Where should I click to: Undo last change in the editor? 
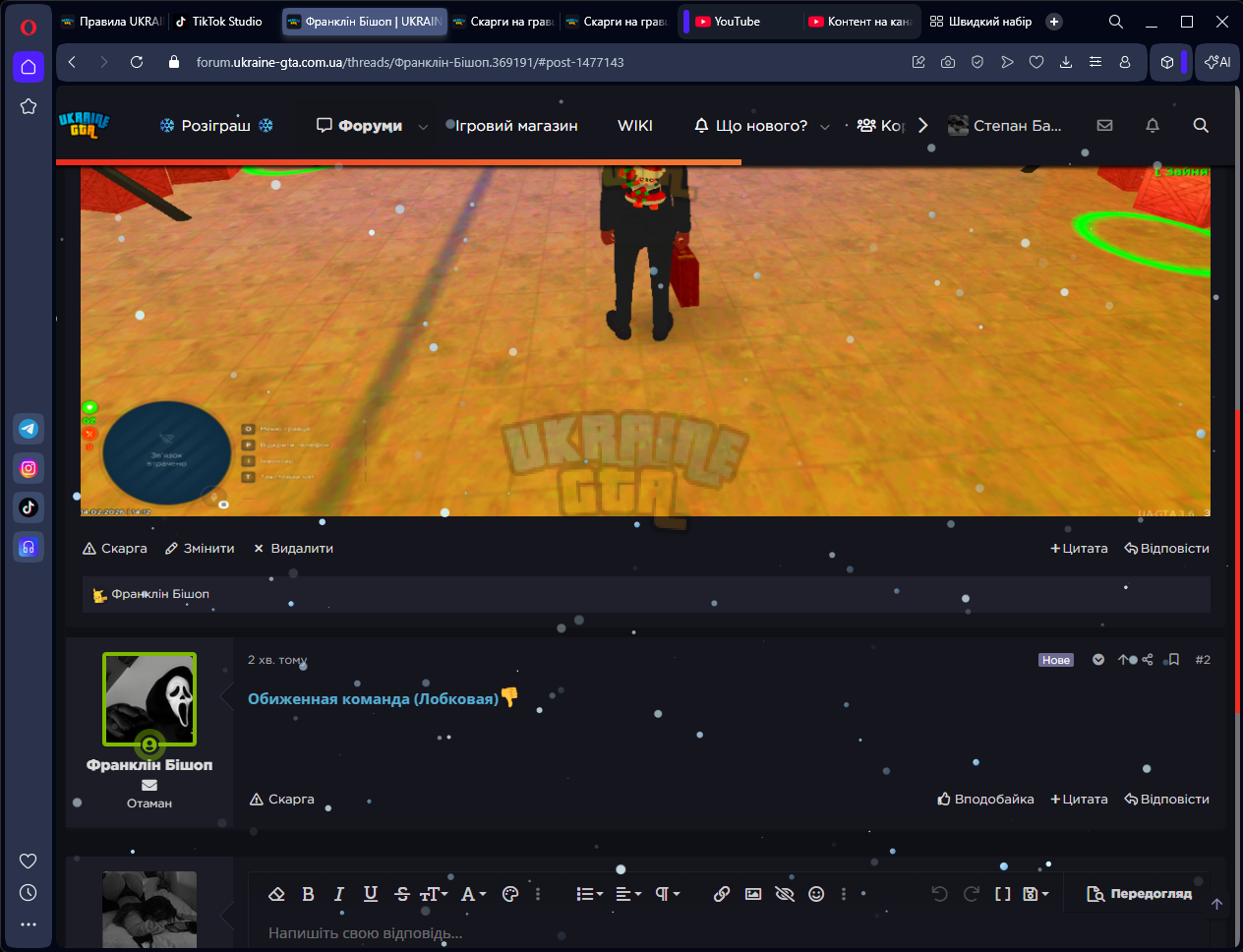pyautogui.click(x=939, y=894)
